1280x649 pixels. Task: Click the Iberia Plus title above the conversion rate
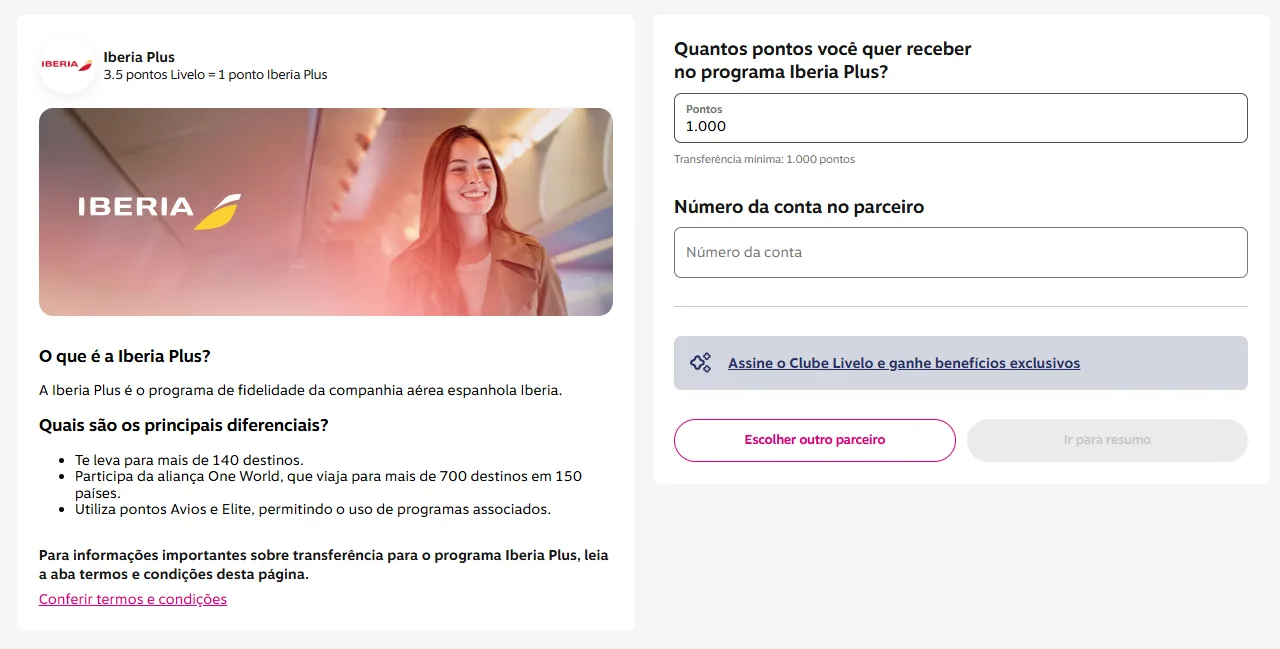click(139, 57)
